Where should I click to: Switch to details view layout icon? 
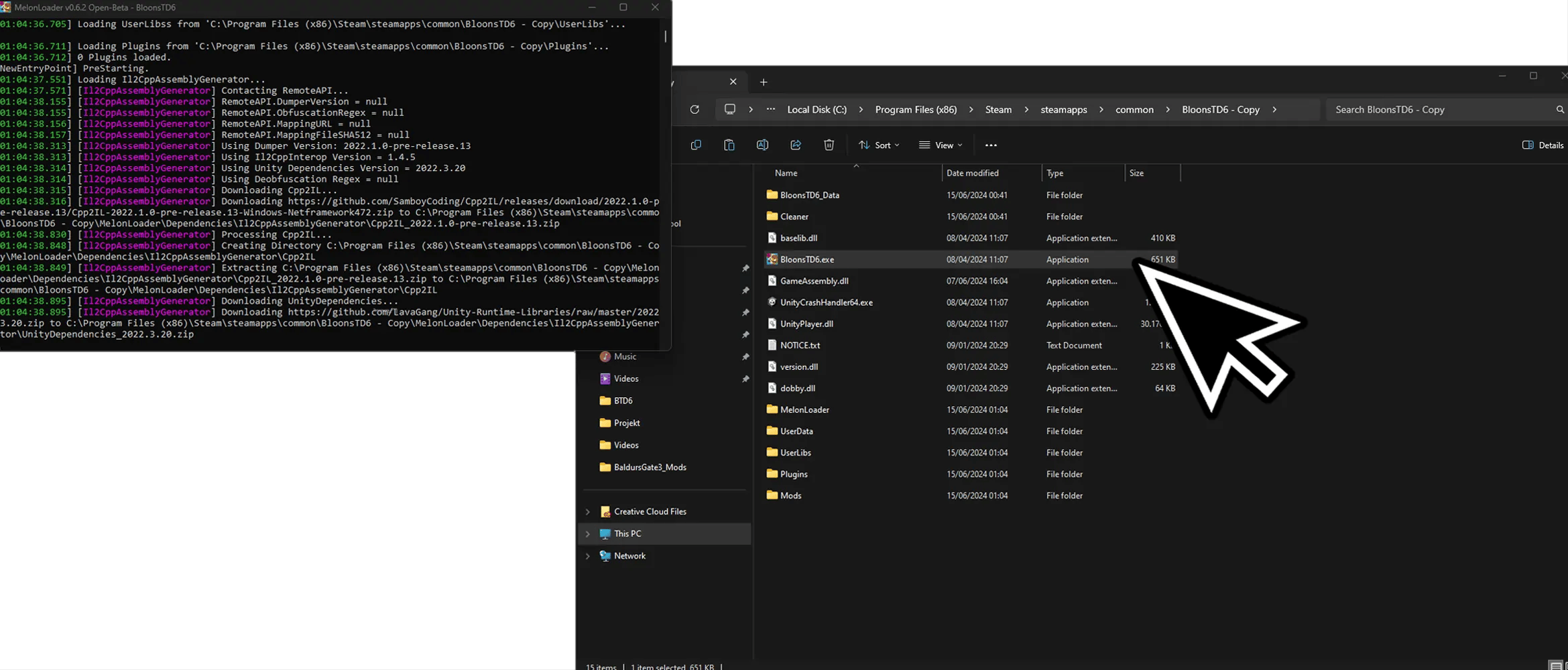click(1556, 665)
